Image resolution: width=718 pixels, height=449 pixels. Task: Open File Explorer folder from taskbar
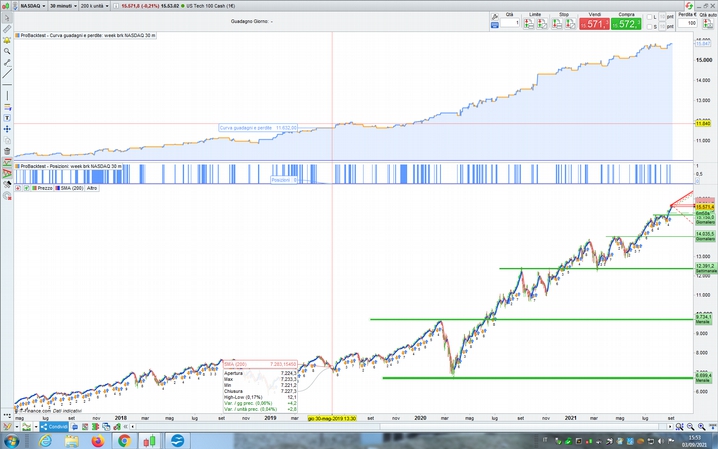71,441
